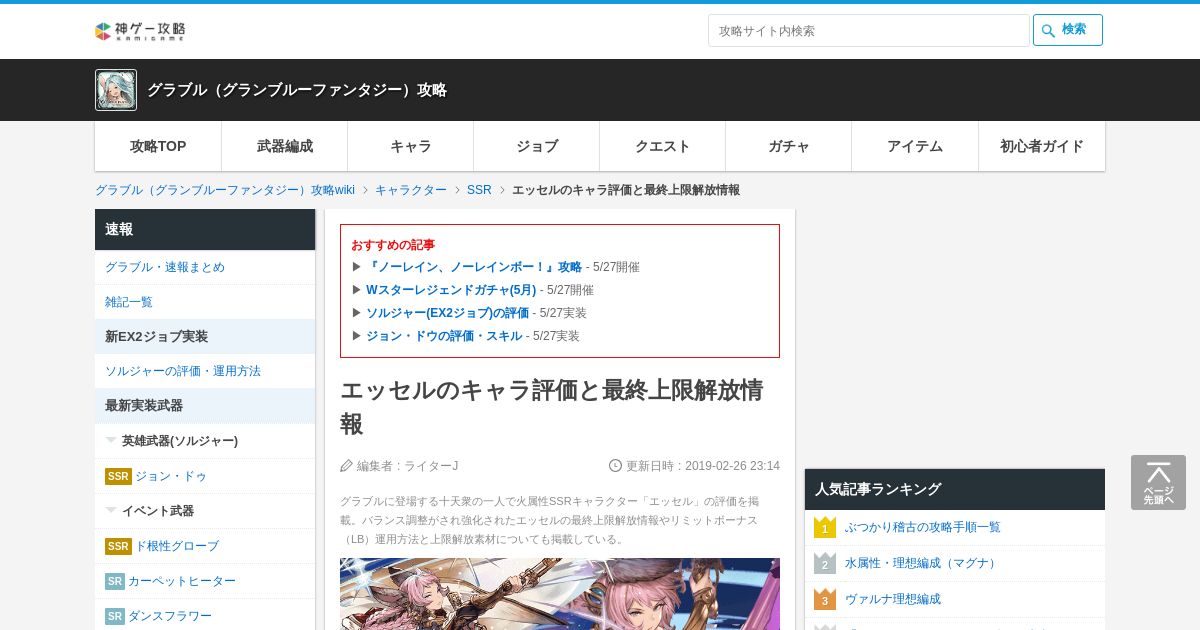Focus the 攻略サイト内検索 search field
Viewport: 1200px width, 630px height.
(x=868, y=30)
